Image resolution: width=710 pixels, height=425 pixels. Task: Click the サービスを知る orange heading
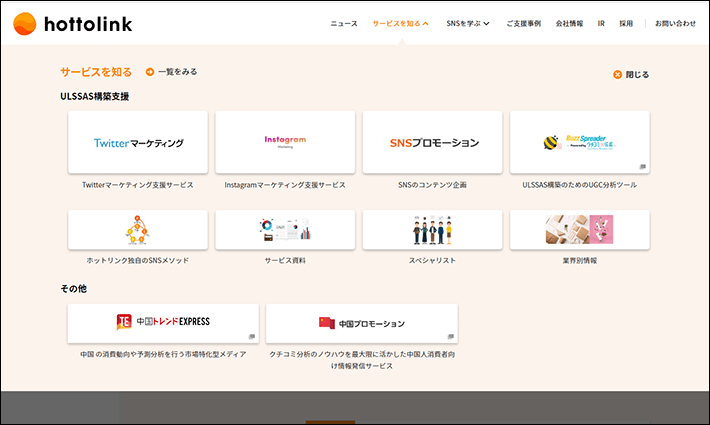click(x=96, y=72)
